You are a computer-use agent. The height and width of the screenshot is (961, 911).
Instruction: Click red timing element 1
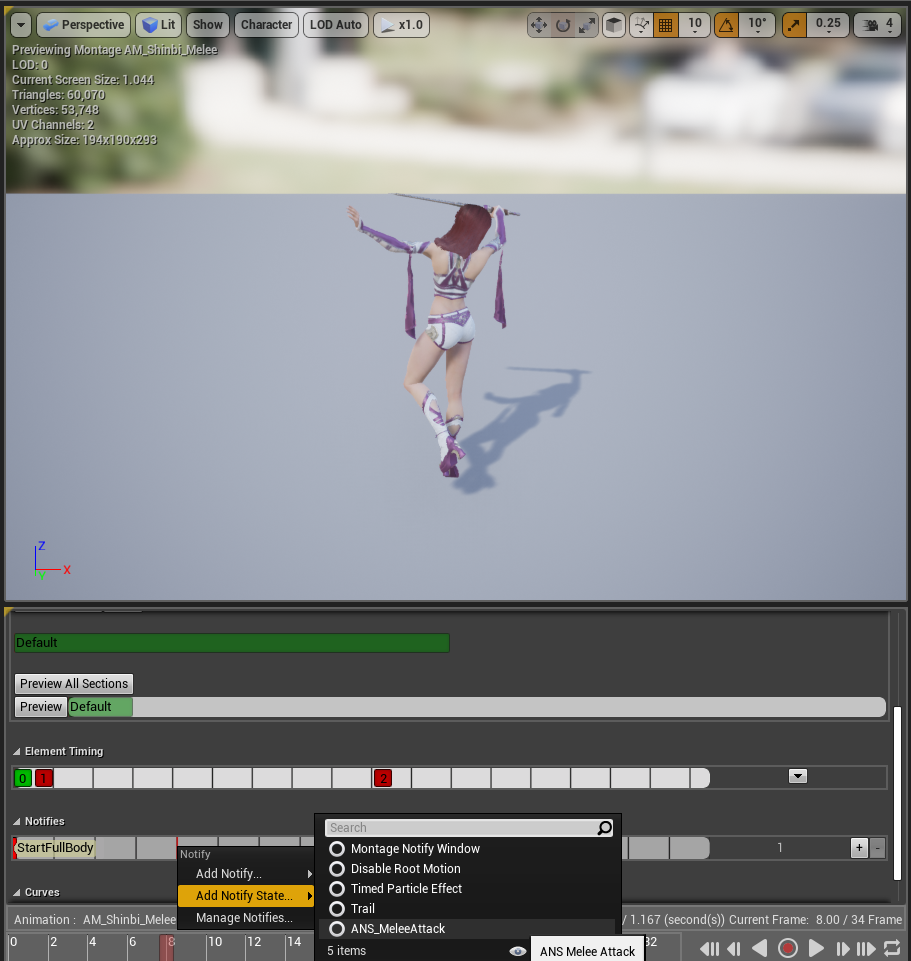[x=44, y=778]
